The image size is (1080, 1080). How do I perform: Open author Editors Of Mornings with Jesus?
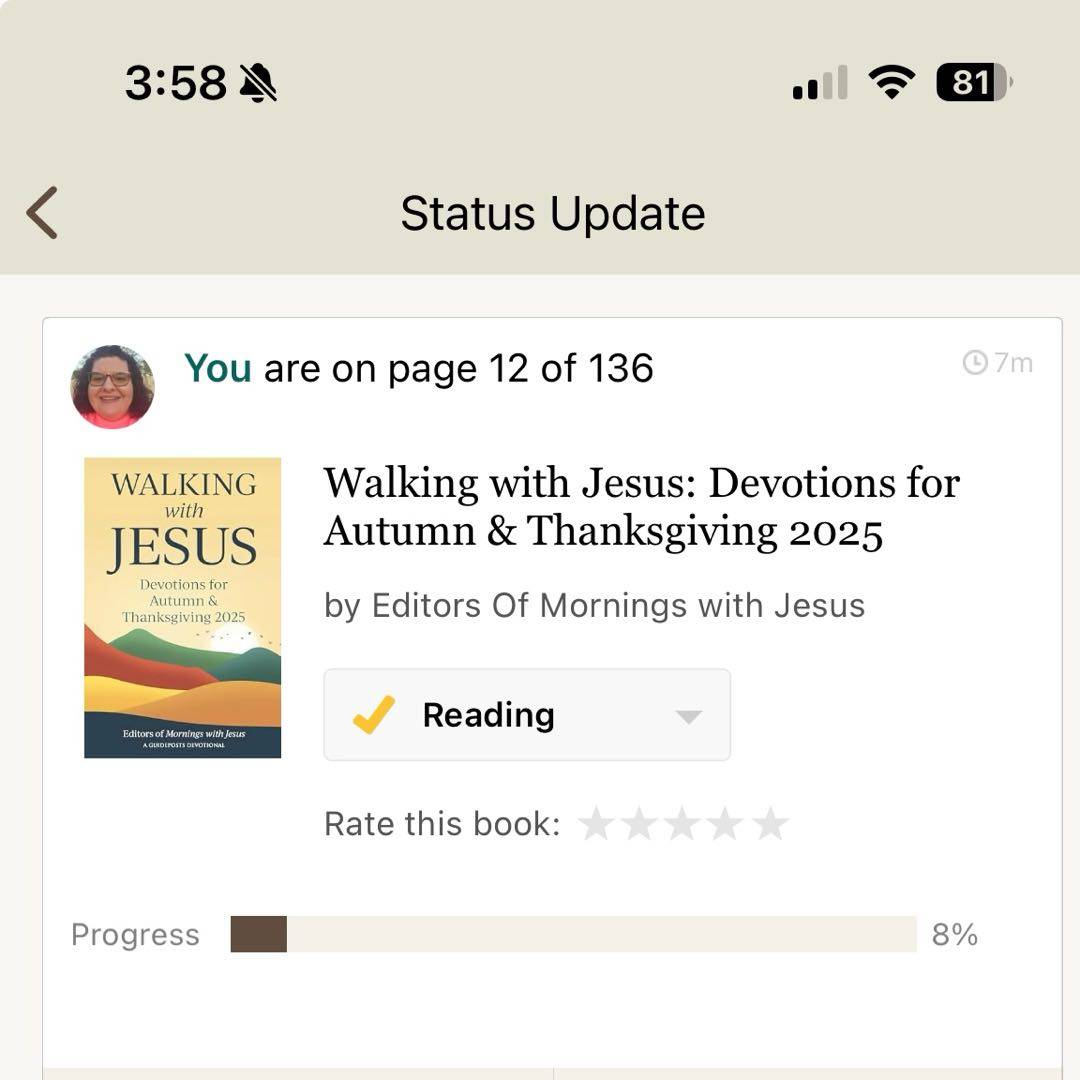point(595,605)
